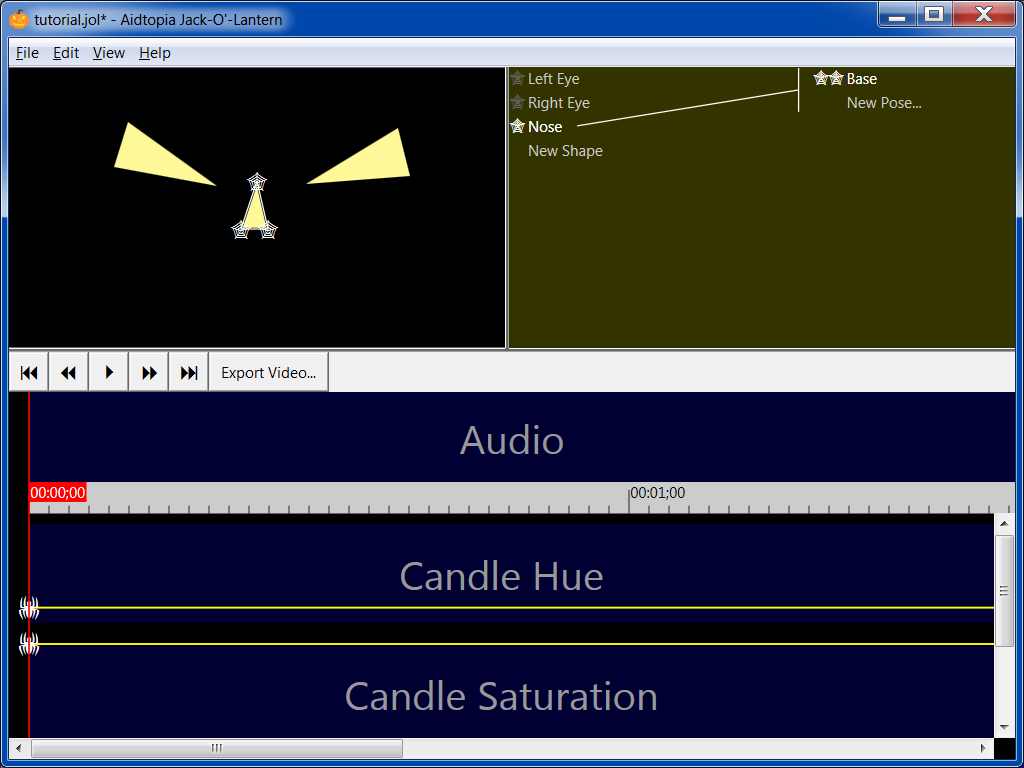Open the Edit menu
The height and width of the screenshot is (768, 1024).
pos(66,53)
